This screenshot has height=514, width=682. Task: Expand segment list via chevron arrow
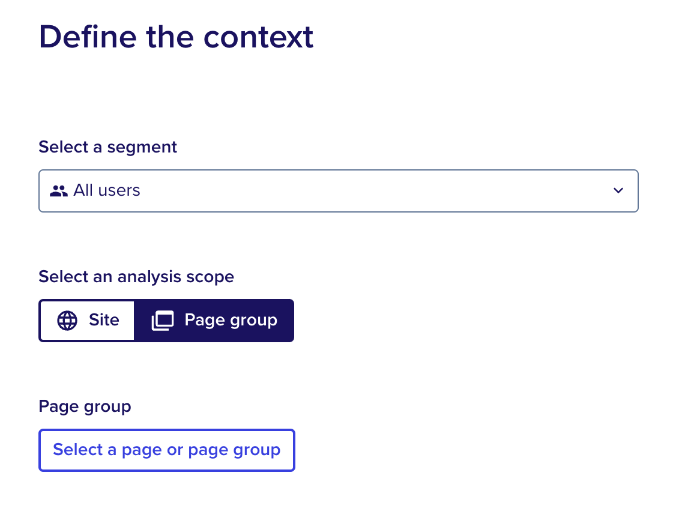pyautogui.click(x=618, y=190)
